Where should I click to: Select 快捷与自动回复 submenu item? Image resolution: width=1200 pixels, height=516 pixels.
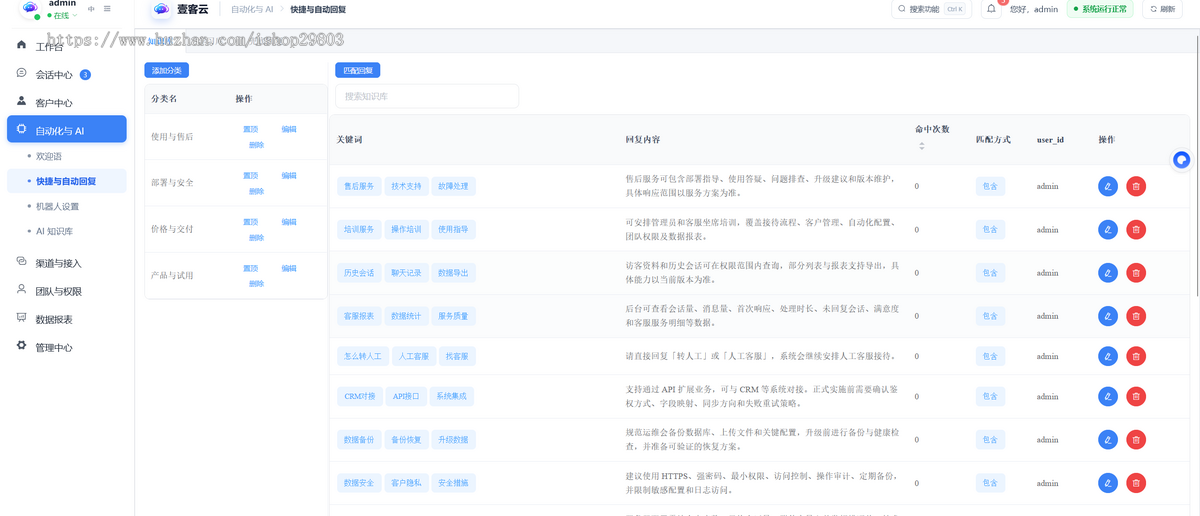(67, 181)
